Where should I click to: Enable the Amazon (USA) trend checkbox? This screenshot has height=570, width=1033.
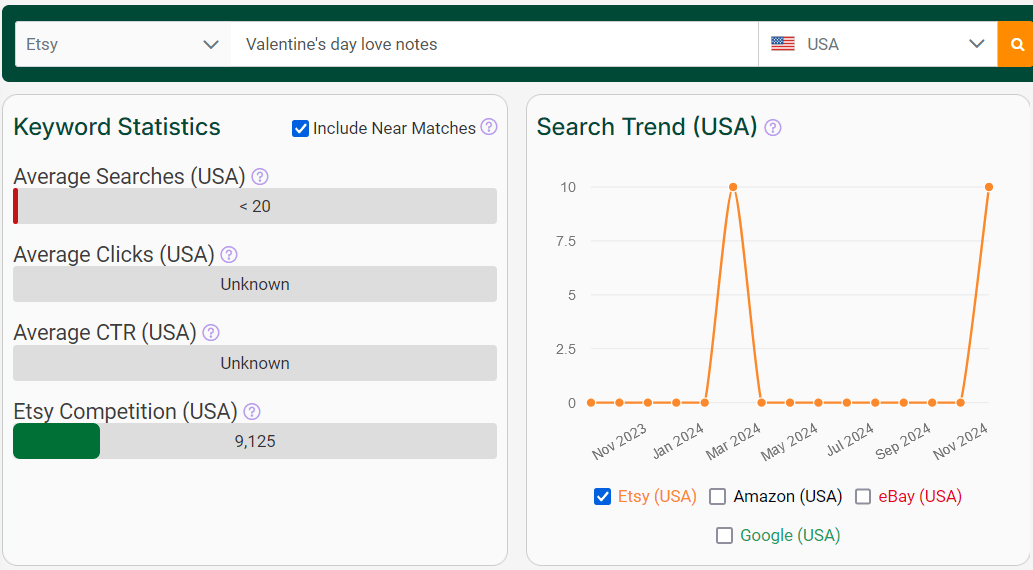717,496
